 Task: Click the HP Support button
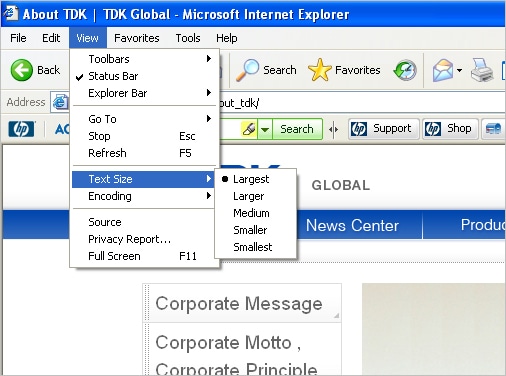384,129
